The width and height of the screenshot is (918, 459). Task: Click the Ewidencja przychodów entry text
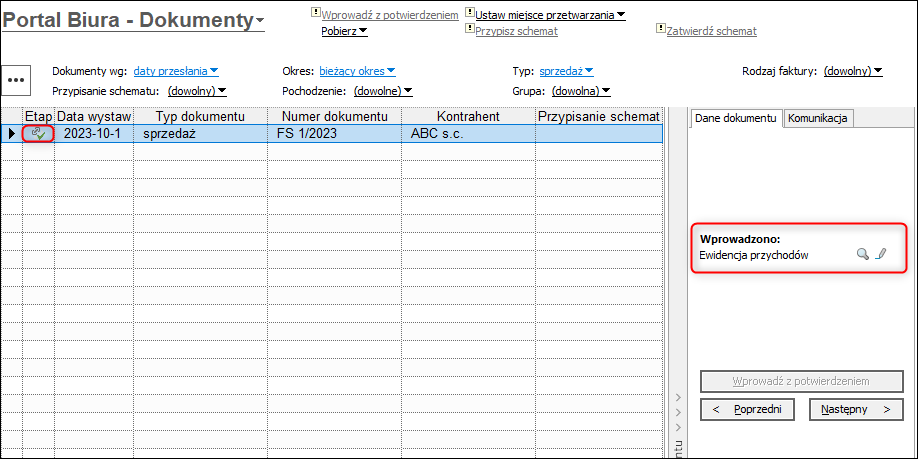(754, 255)
